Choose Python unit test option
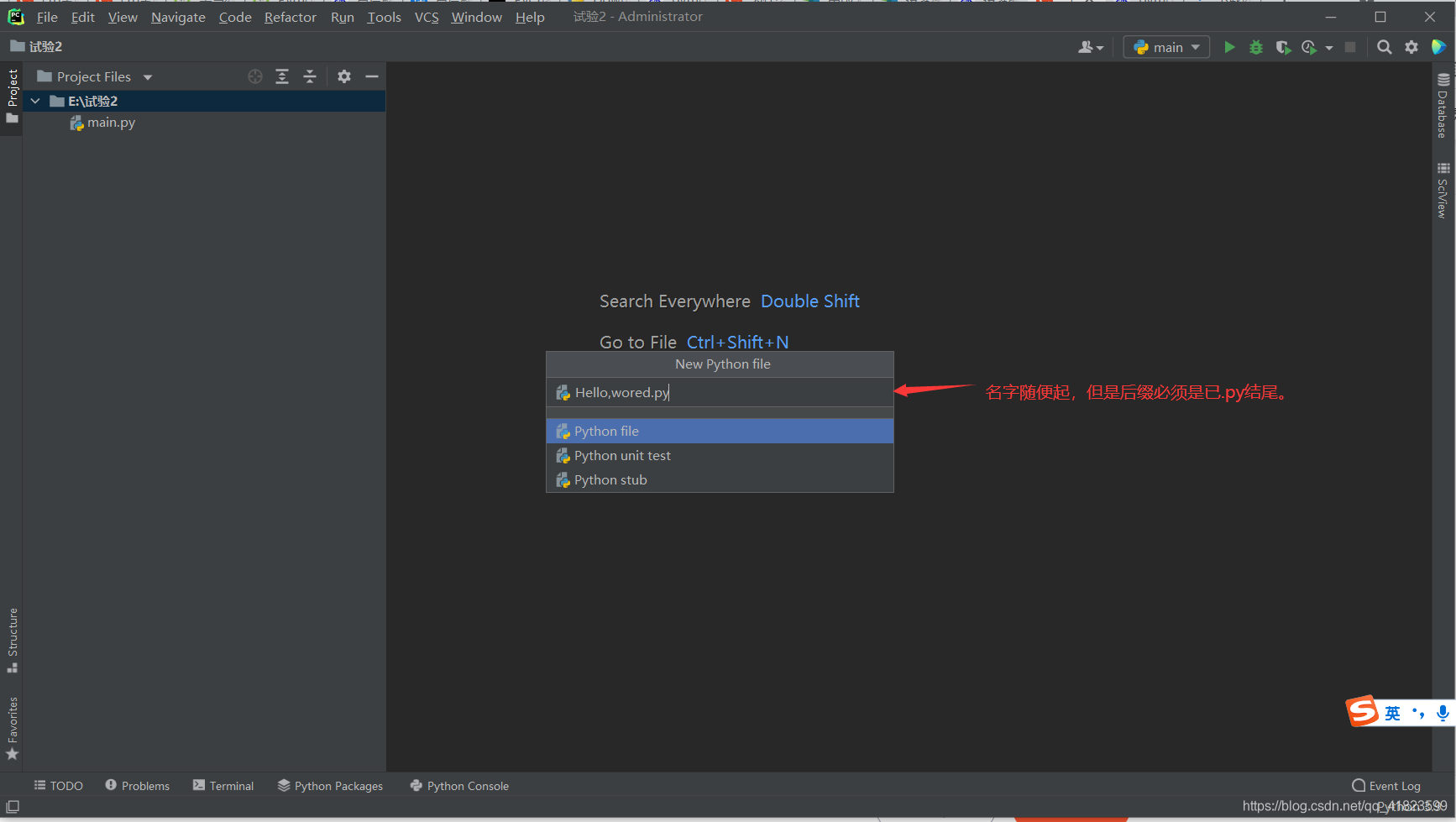Image resolution: width=1456 pixels, height=822 pixels. (x=720, y=455)
